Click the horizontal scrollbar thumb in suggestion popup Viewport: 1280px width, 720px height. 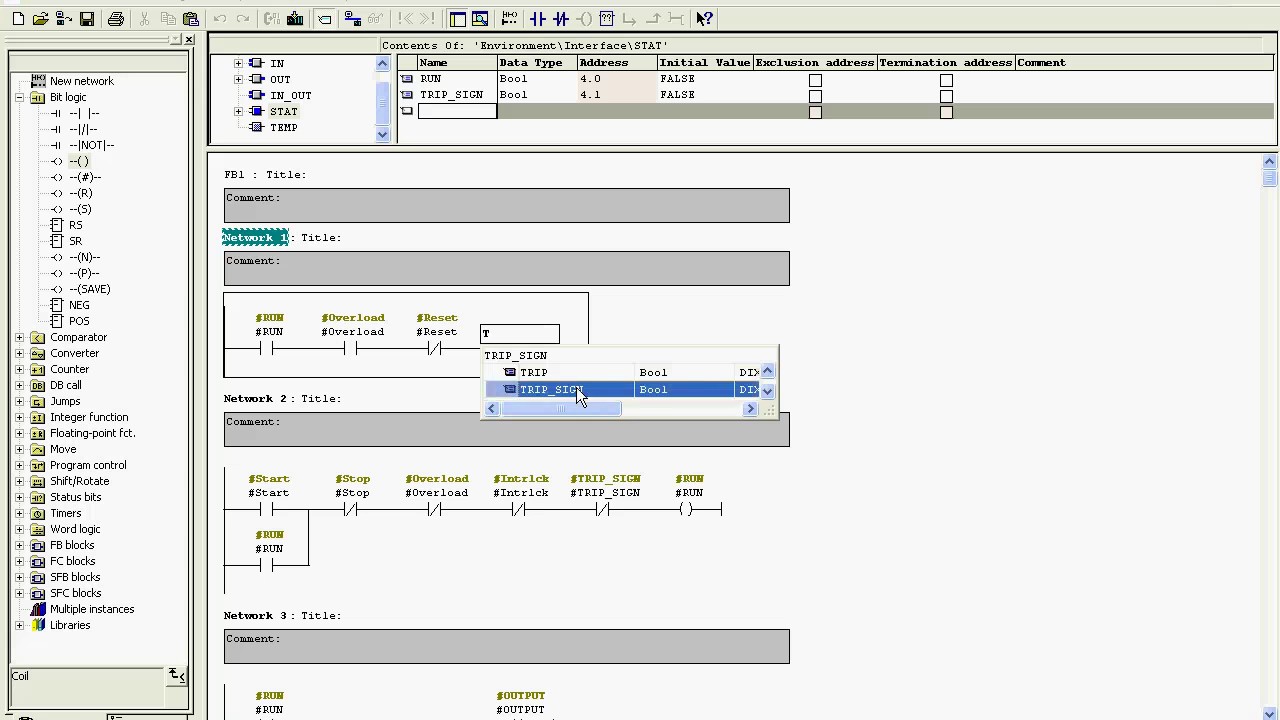(560, 409)
